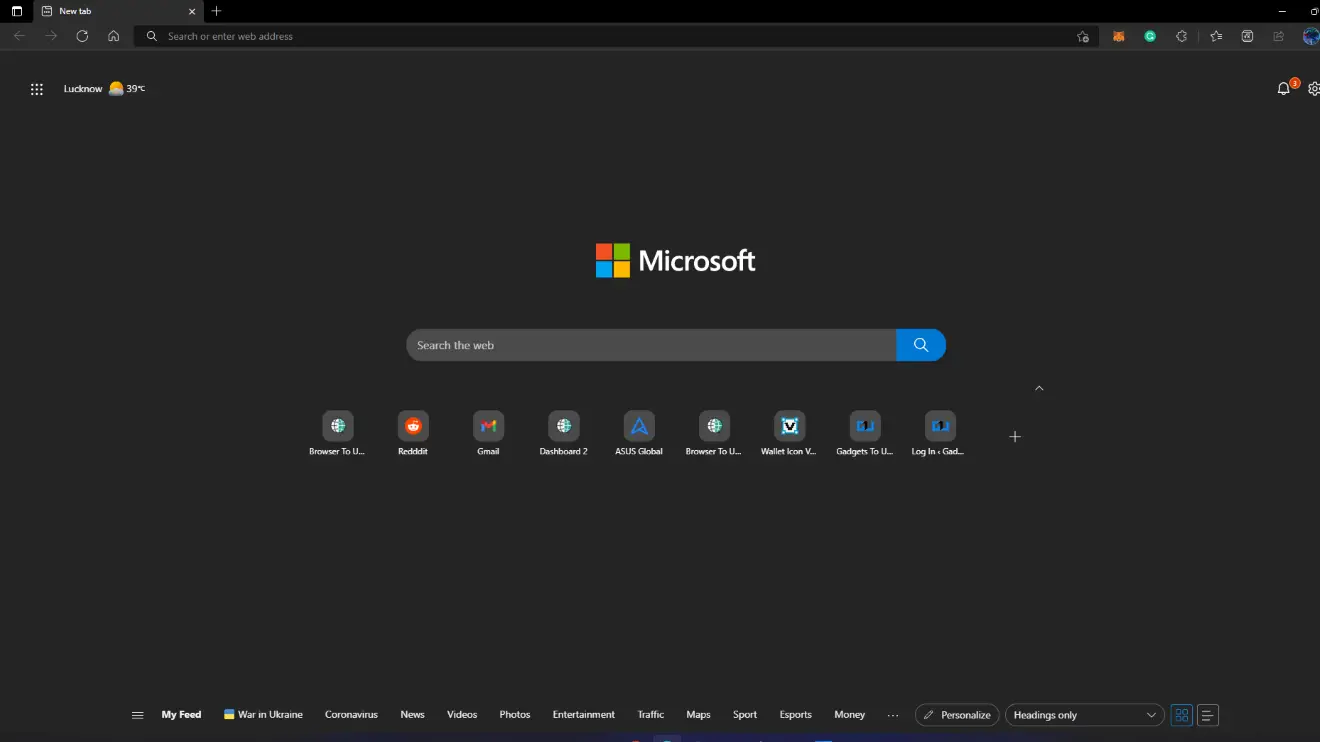1320x742 pixels.
Task: Open the profile avatar menu
Action: (x=1311, y=36)
